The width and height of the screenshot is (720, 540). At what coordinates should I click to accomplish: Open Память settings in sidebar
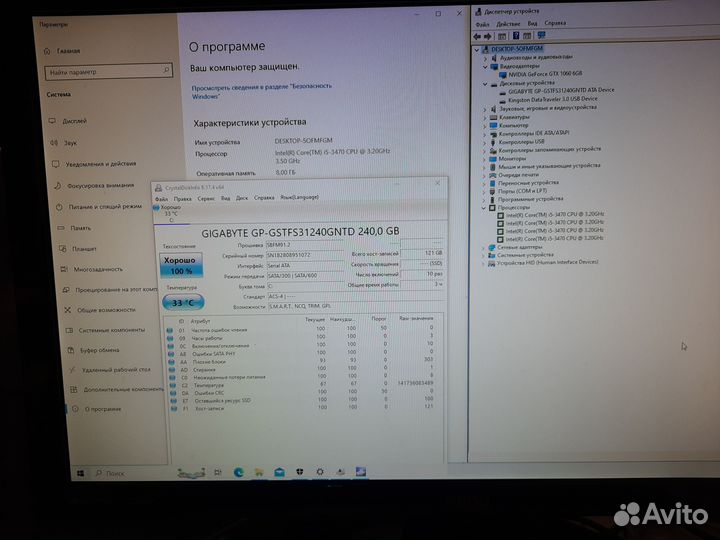point(74,228)
